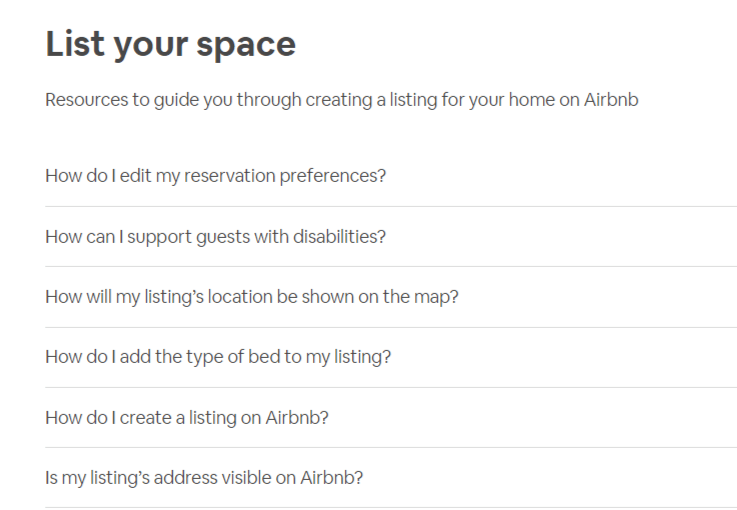This screenshot has height=510, width=737.
Task: Select the create a listing question row
Action: 187,417
